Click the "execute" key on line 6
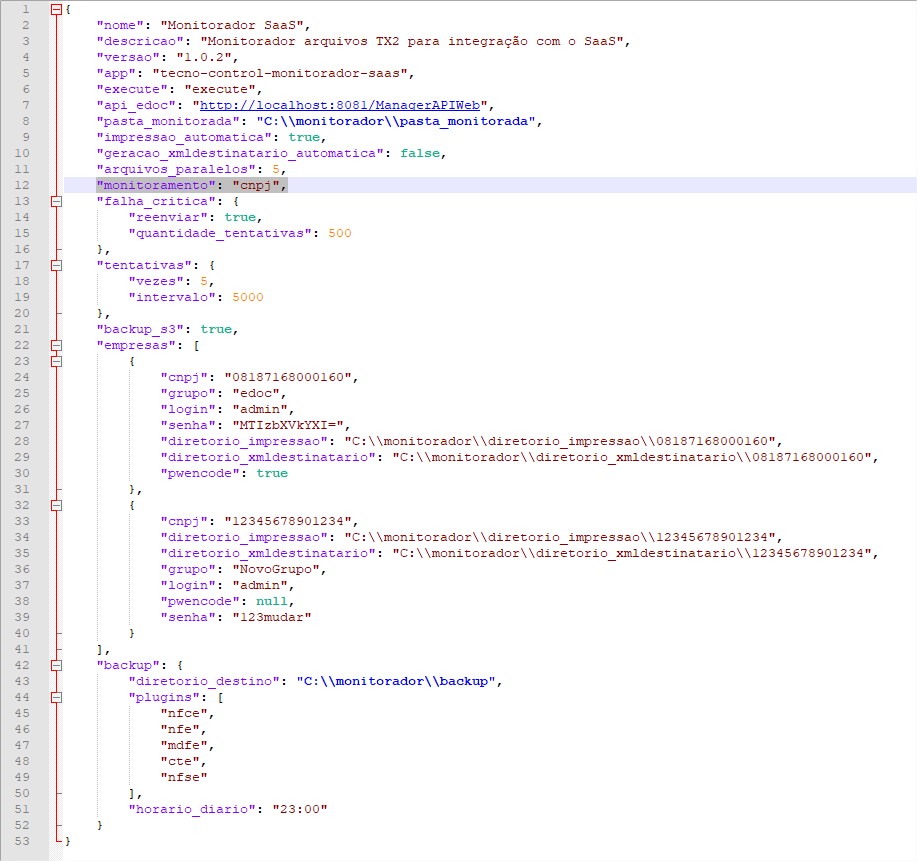This screenshot has height=861, width=917. point(132,89)
